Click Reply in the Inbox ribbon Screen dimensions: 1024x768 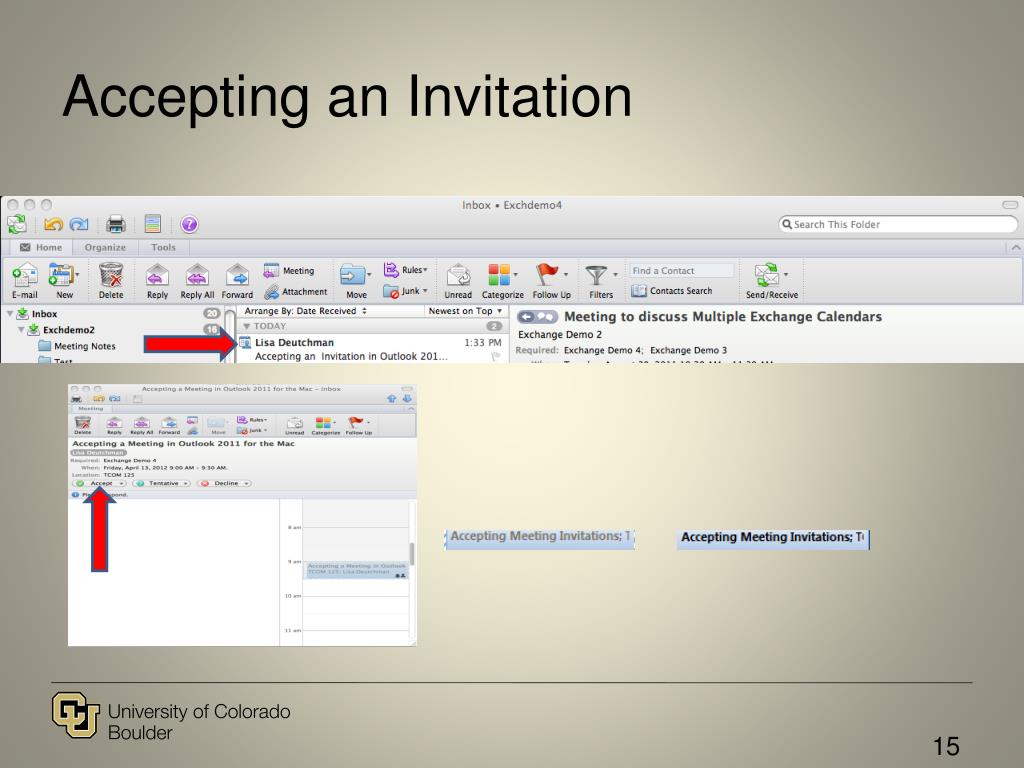[157, 281]
